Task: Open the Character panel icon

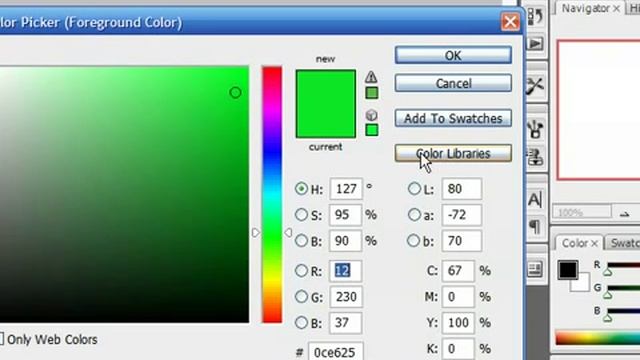Action: 535,199
